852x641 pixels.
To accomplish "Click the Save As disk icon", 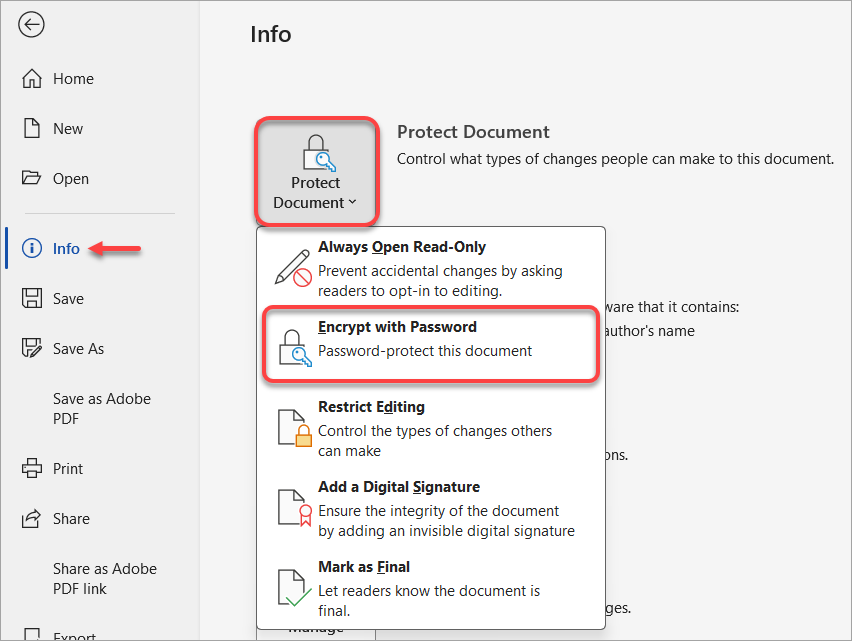I will (32, 349).
